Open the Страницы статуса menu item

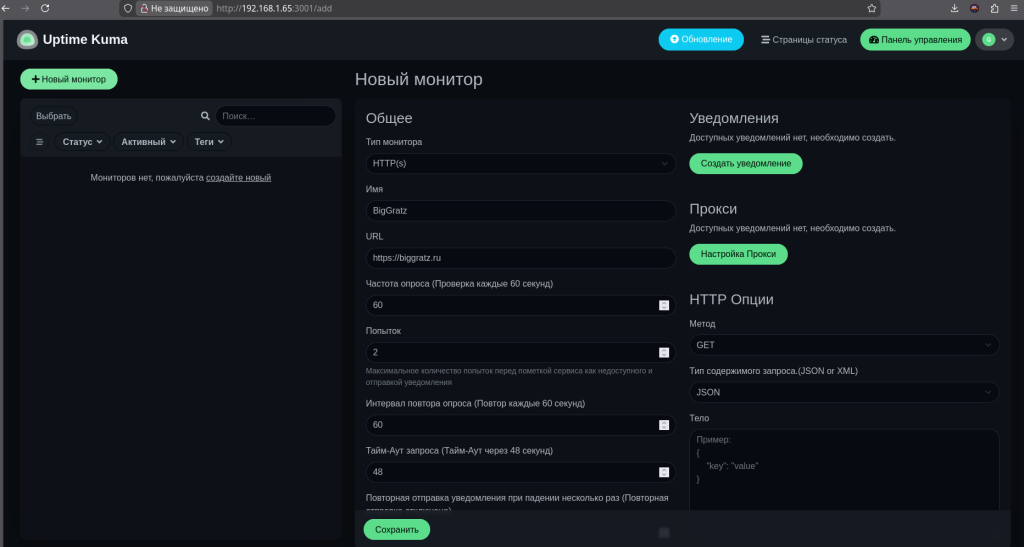click(x=803, y=40)
